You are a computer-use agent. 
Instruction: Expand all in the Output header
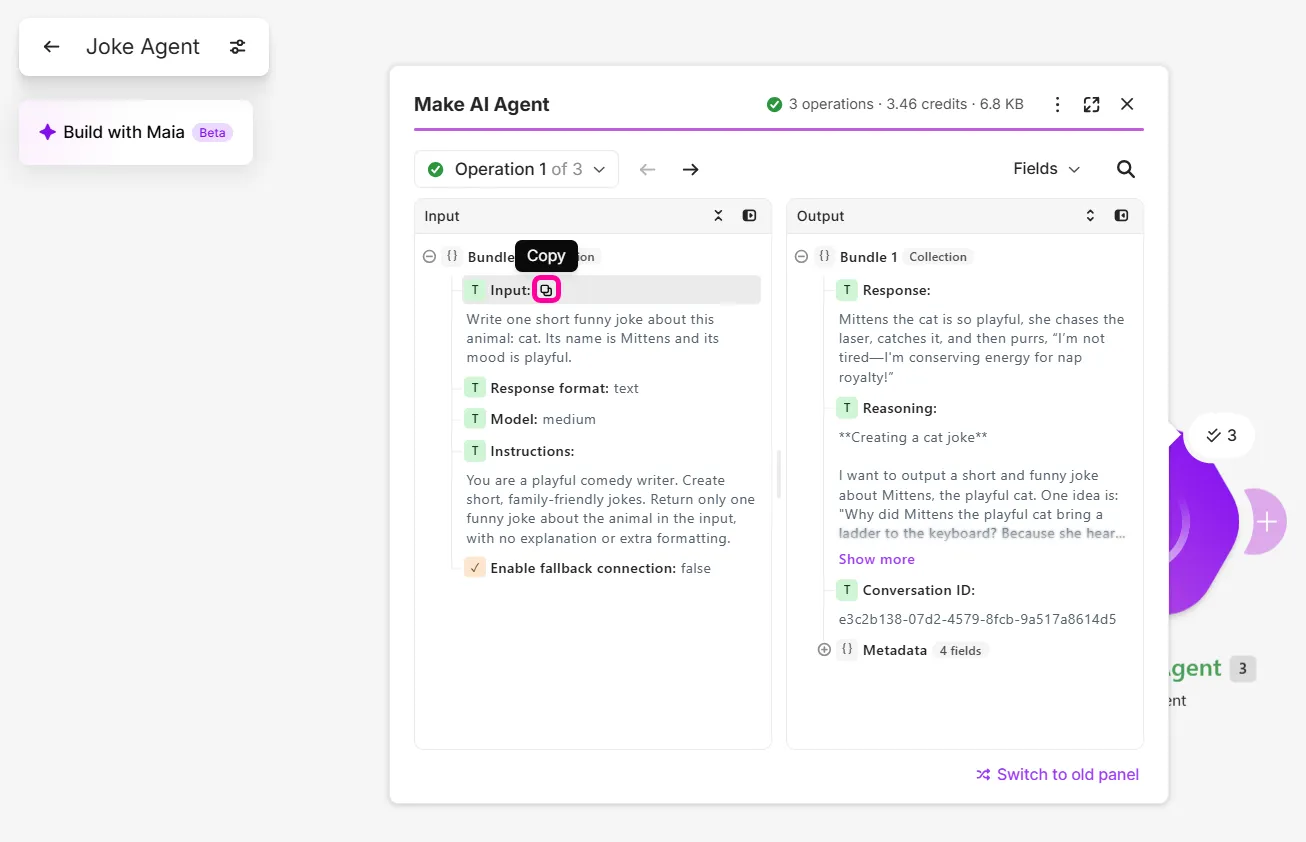click(1090, 216)
